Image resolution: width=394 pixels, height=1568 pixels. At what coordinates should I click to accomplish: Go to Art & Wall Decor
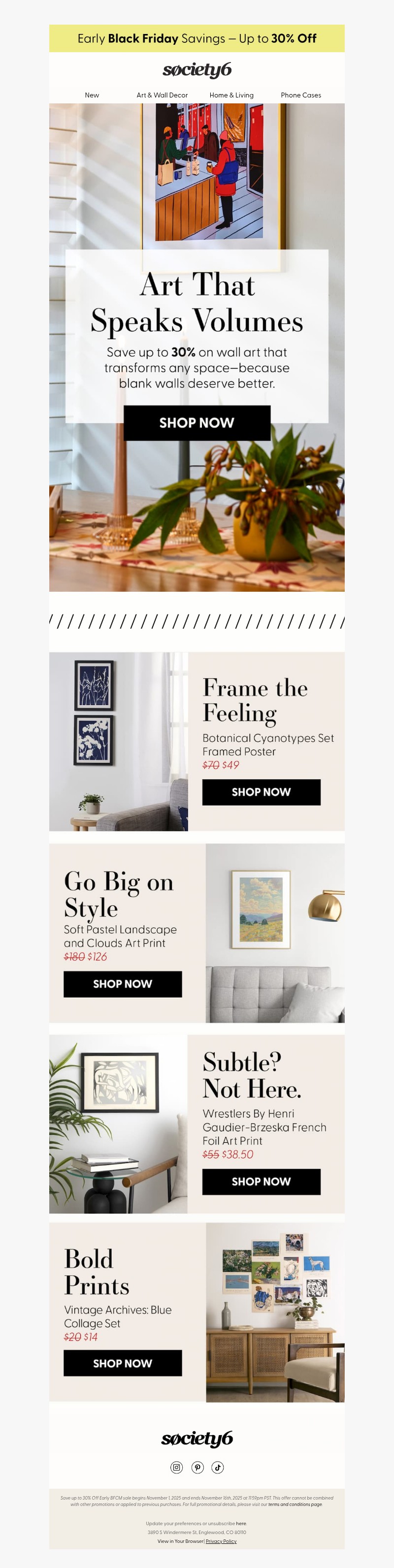pyautogui.click(x=162, y=95)
